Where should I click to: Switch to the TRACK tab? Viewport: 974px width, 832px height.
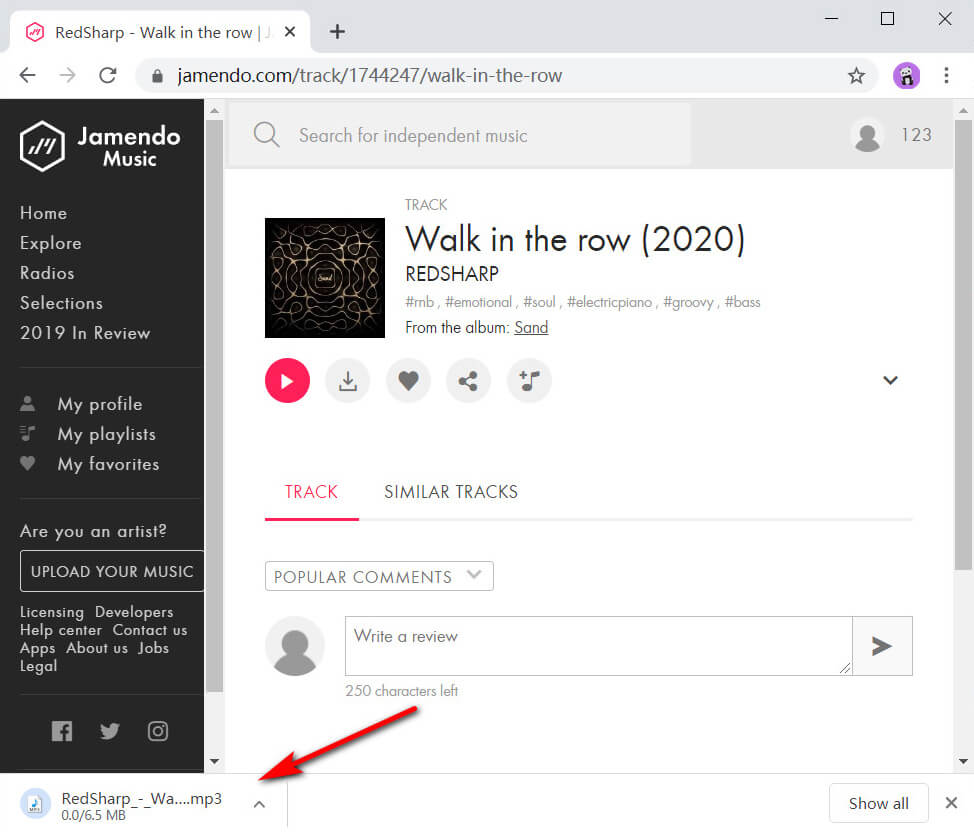(x=311, y=492)
